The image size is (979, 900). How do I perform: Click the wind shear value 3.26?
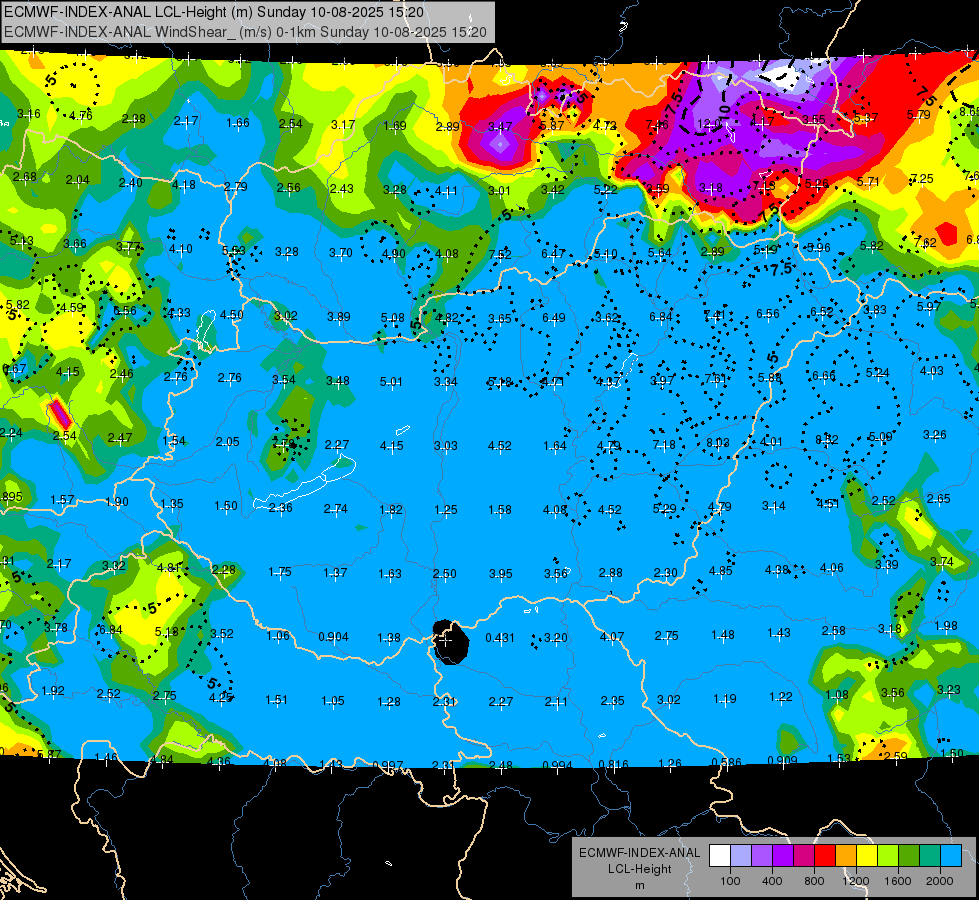coord(935,435)
